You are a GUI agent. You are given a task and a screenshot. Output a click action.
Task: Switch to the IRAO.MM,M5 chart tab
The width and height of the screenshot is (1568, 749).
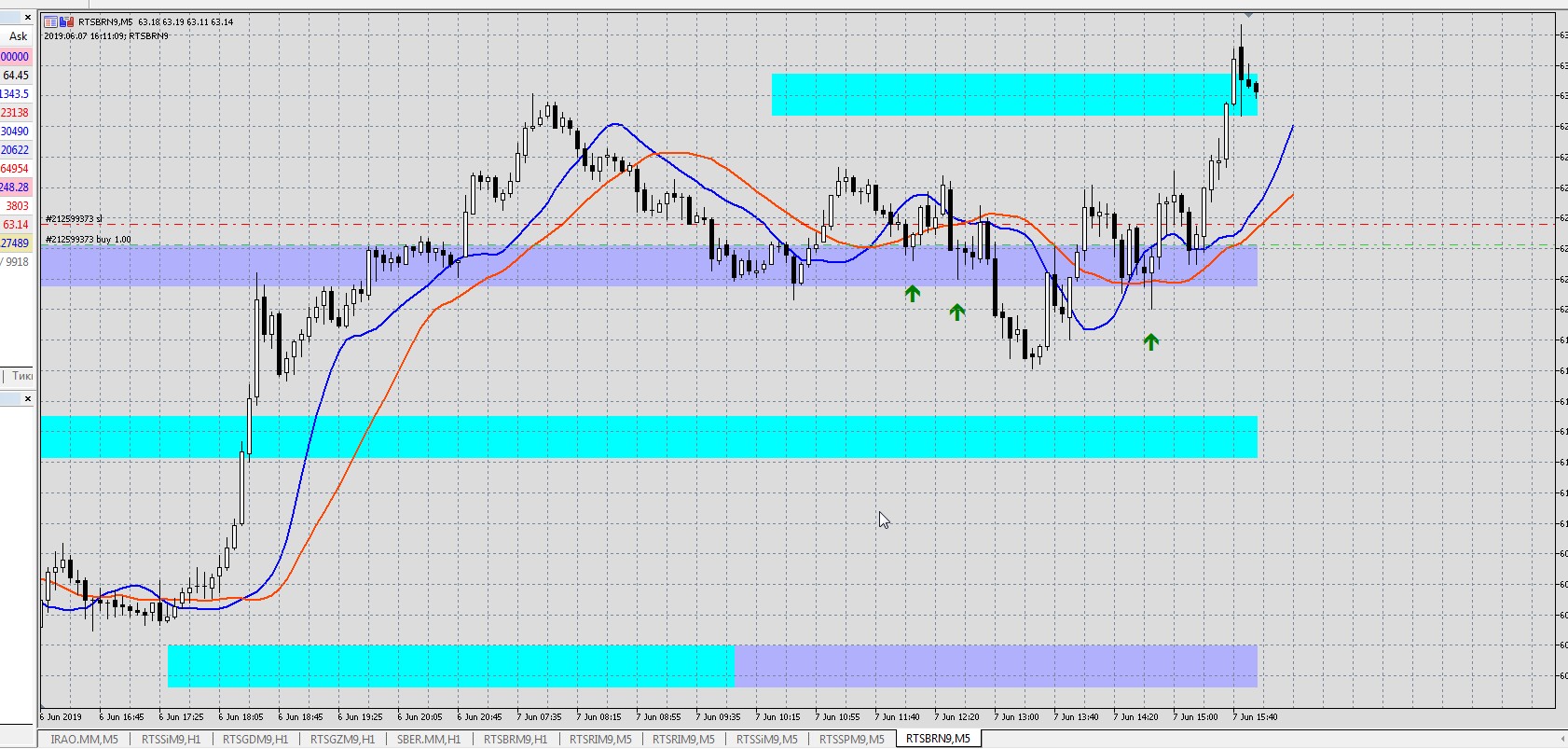(84, 739)
